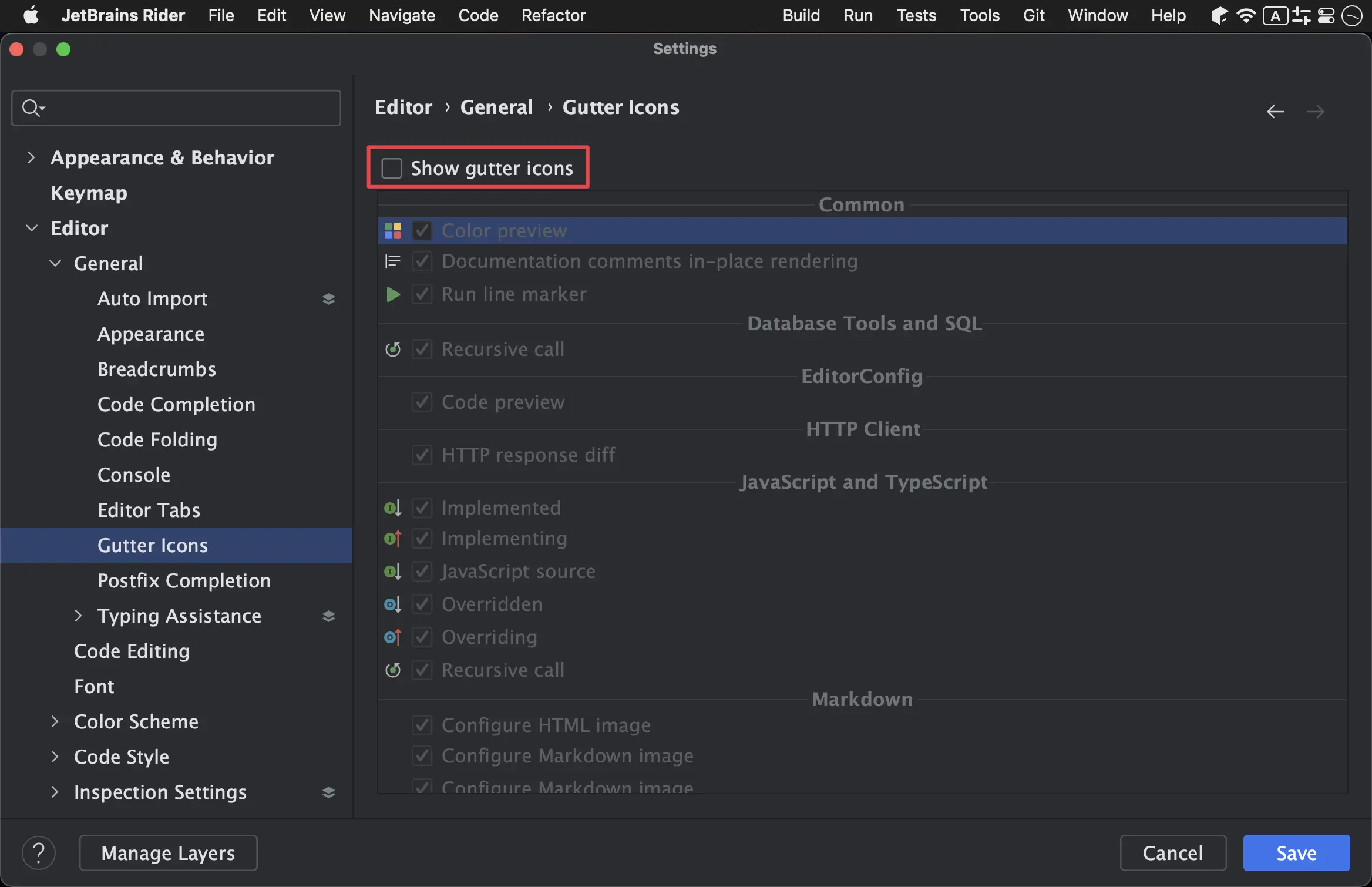Image resolution: width=1372 pixels, height=887 pixels.
Task: Open the Wi-Fi status menu
Action: coord(1246,15)
